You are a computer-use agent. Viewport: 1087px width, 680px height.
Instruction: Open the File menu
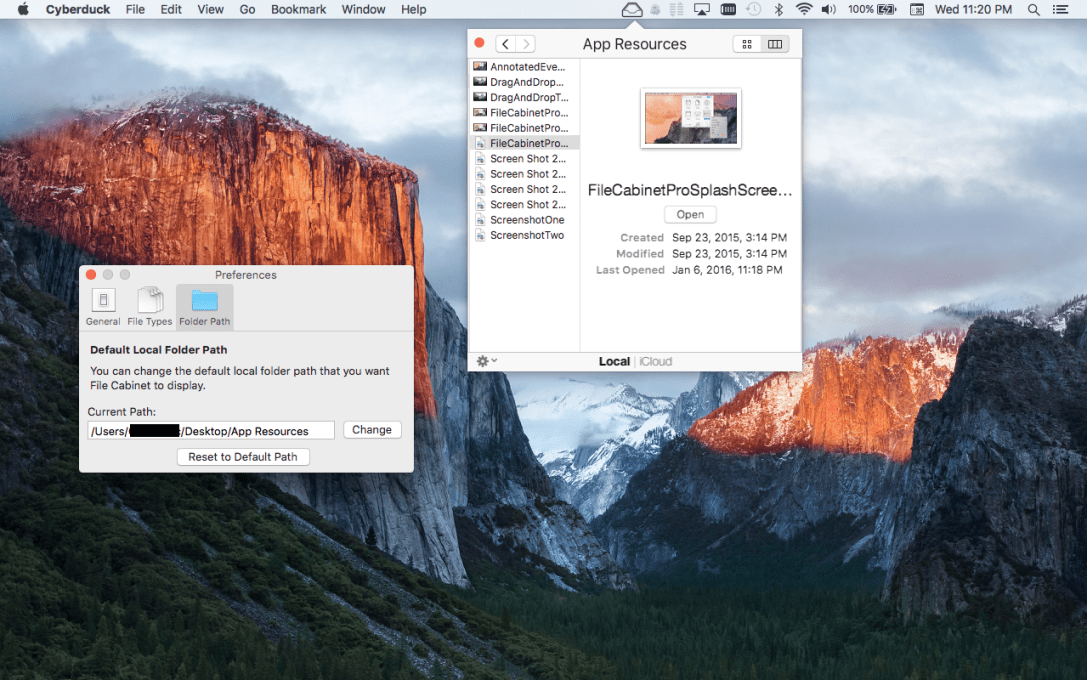(x=135, y=10)
